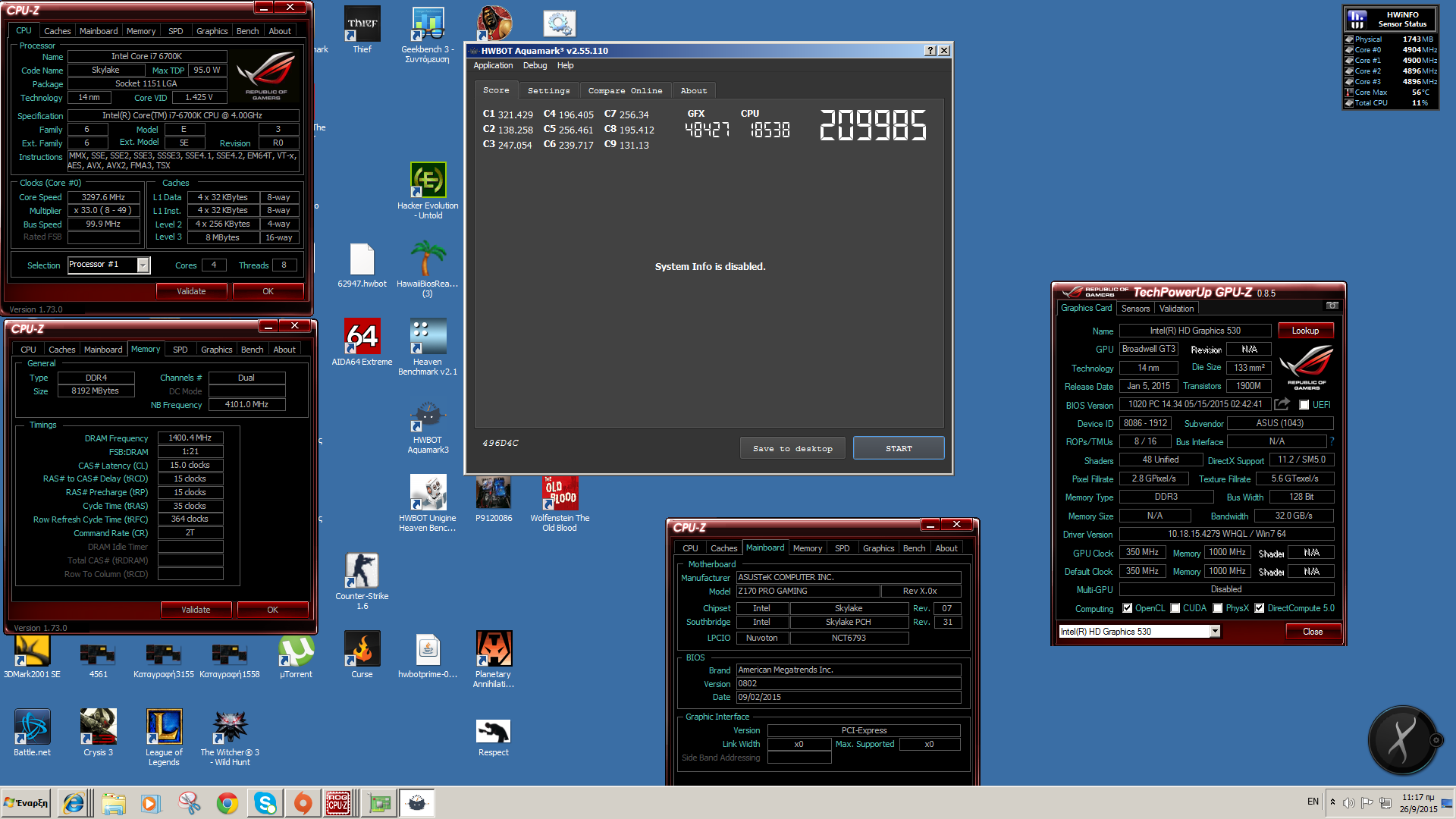Toggle the UEFI checkbox in GPU-Z
This screenshot has width=1456, height=819.
[1304, 405]
